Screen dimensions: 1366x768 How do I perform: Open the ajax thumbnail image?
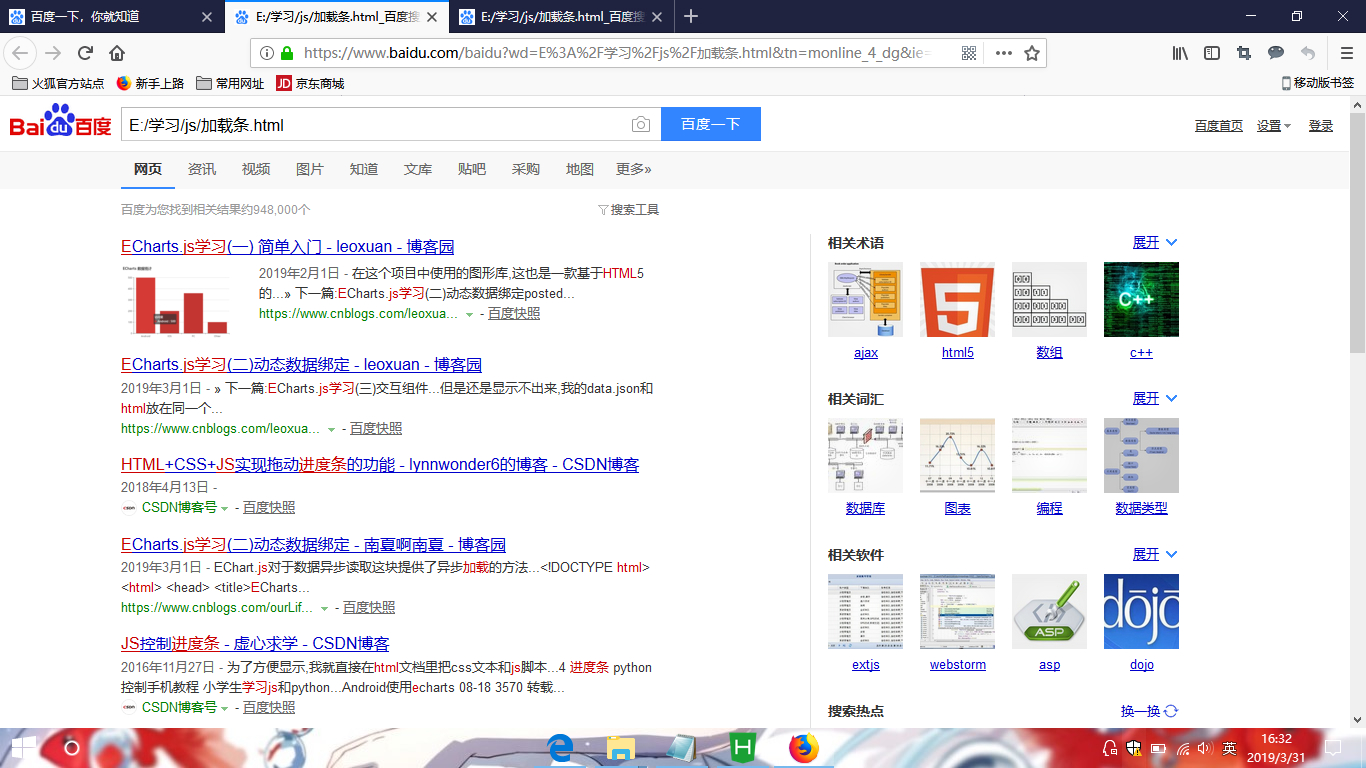(x=865, y=300)
